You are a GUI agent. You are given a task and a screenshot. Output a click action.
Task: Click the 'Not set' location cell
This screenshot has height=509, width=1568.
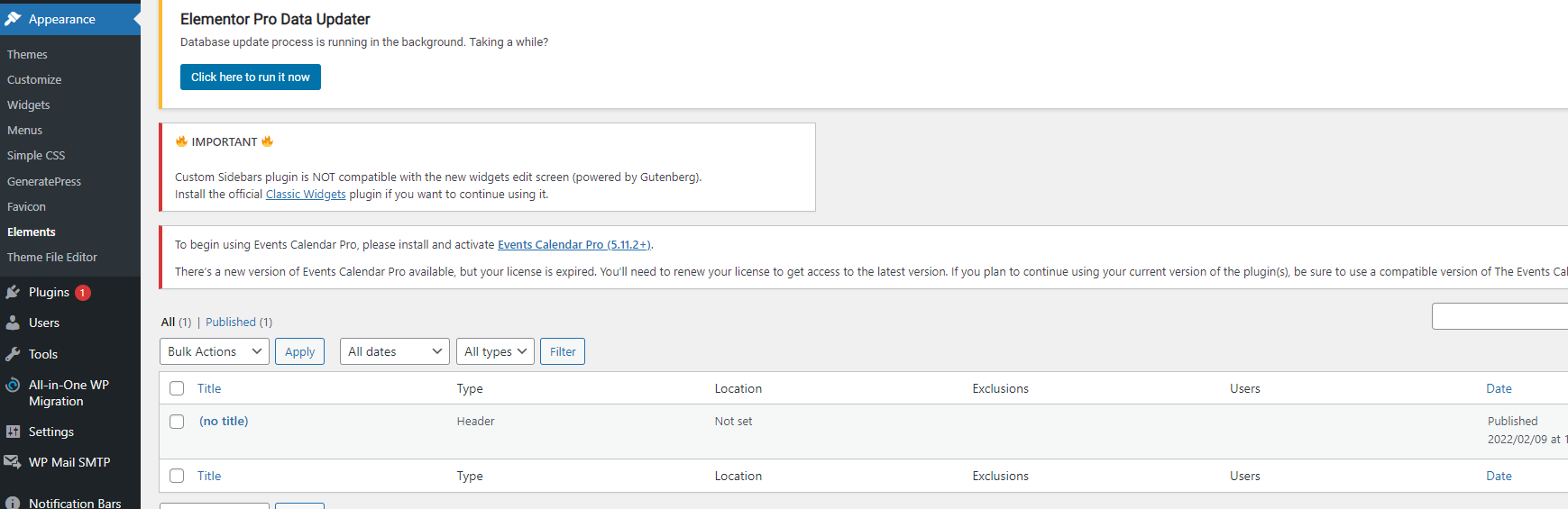(x=733, y=421)
